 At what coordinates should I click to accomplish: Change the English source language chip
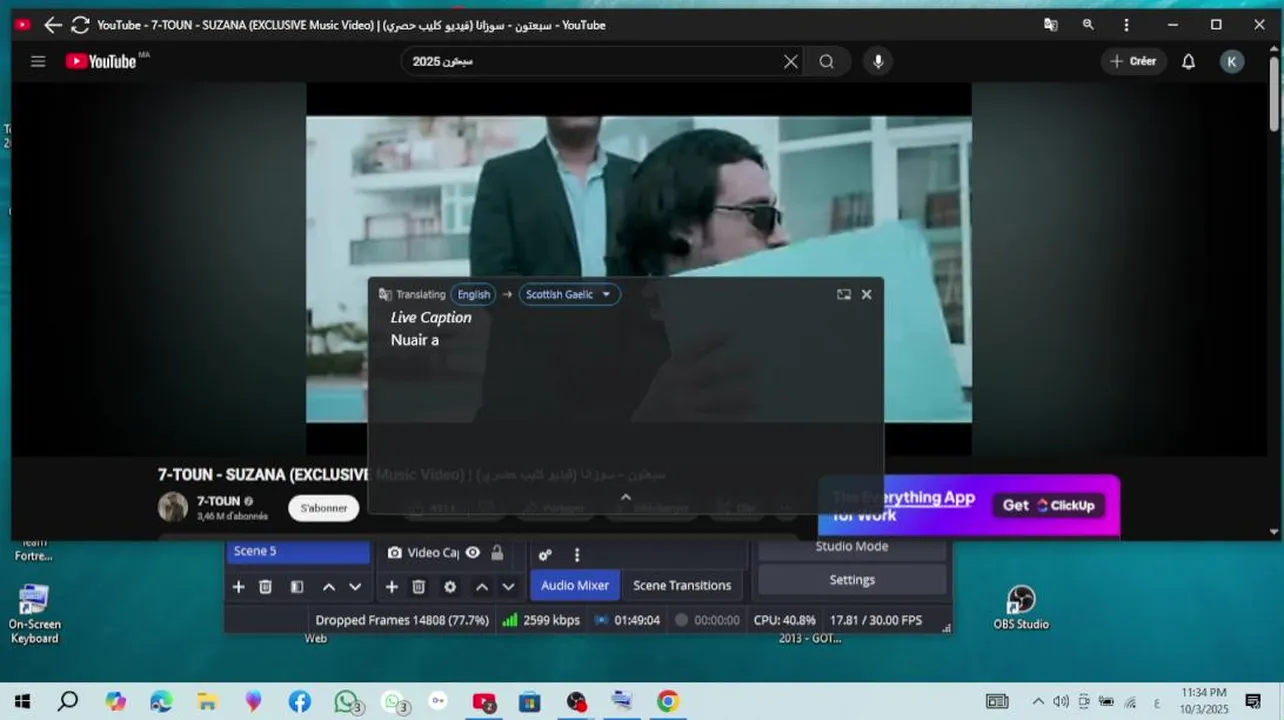(x=473, y=294)
